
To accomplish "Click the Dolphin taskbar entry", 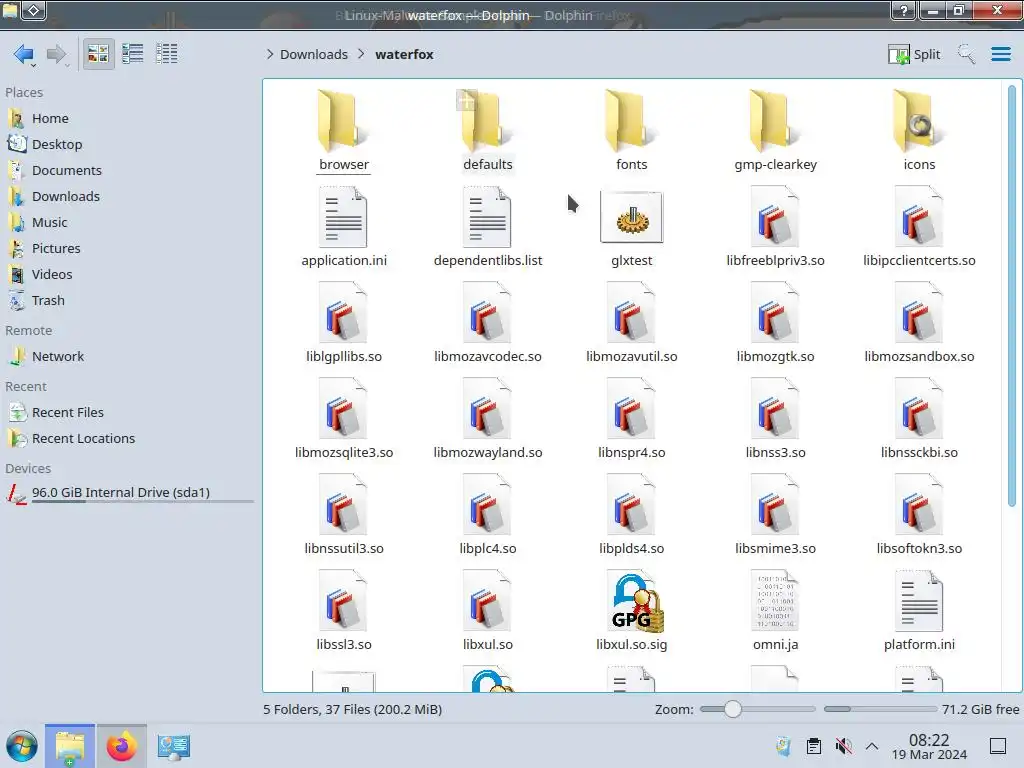I will pyautogui.click(x=70, y=746).
